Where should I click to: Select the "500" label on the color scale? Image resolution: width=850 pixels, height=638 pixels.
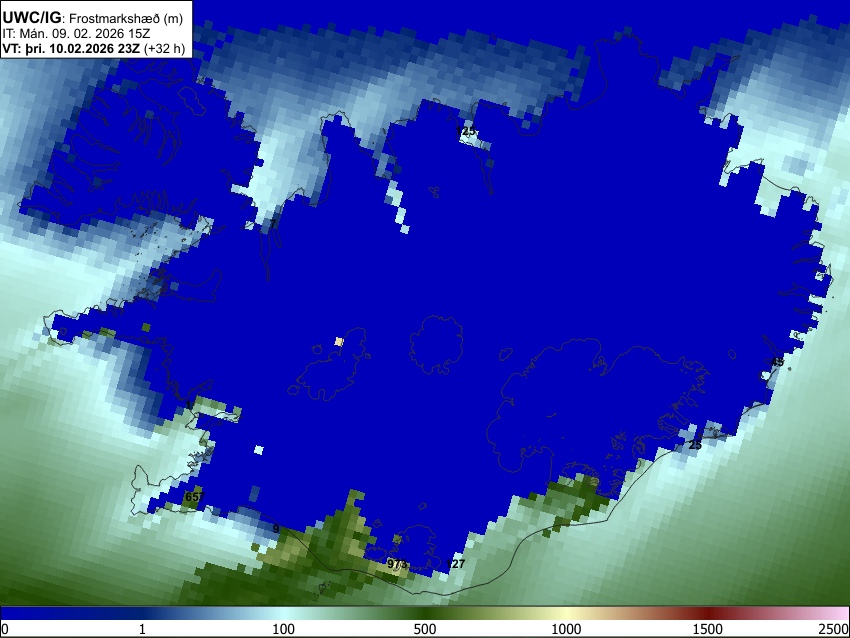point(424,629)
